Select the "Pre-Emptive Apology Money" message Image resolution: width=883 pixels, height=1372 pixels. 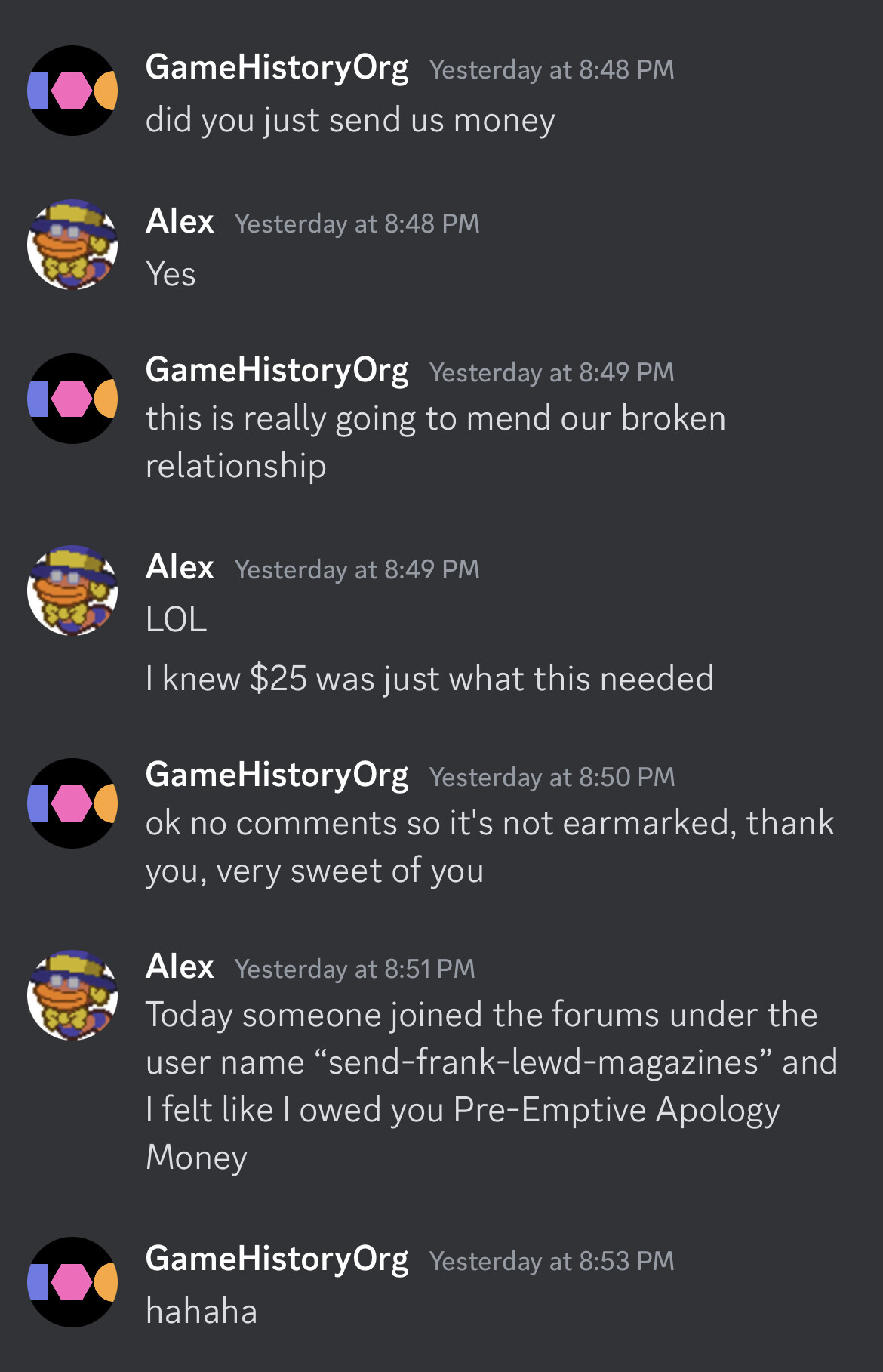pyautogui.click(x=491, y=1086)
